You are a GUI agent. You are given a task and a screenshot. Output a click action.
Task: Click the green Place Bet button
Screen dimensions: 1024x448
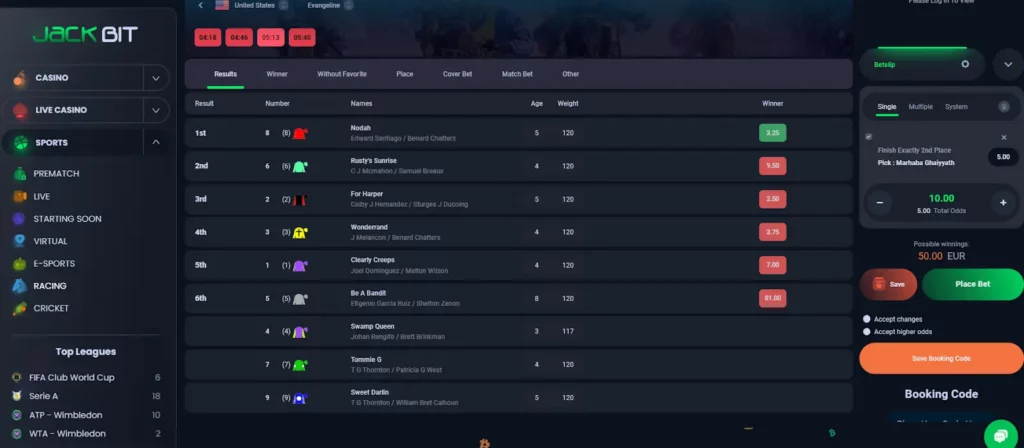[972, 284]
